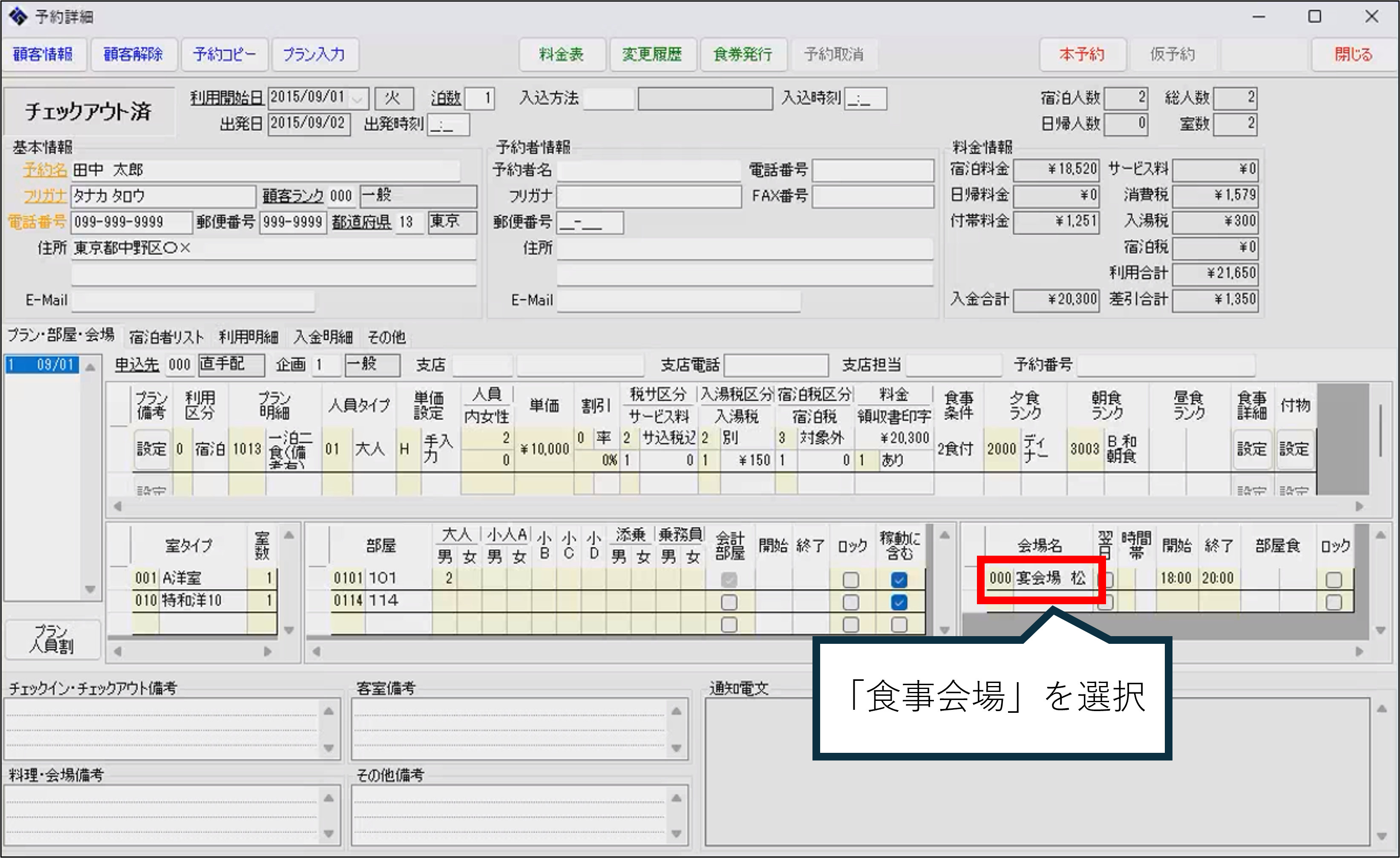This screenshot has height=858, width=1400.
Task: Open 料金表 from the toolbar
Action: [x=562, y=55]
